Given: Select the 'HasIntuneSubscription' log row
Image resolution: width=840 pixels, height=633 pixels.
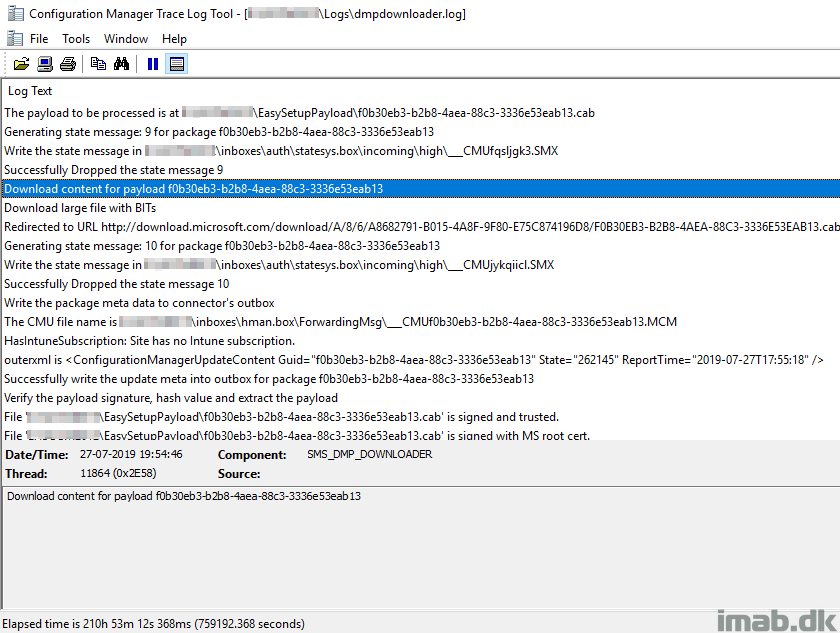Looking at the screenshot, I should click(421, 341).
